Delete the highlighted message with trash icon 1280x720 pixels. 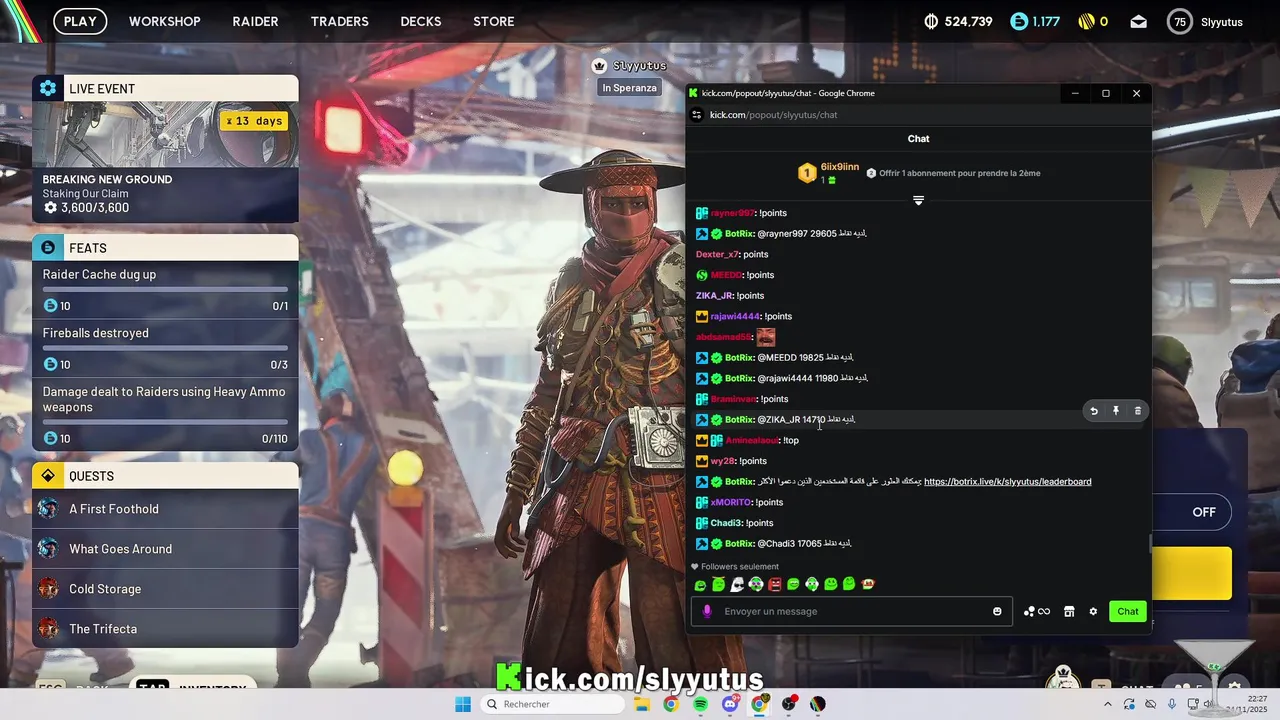point(1137,411)
